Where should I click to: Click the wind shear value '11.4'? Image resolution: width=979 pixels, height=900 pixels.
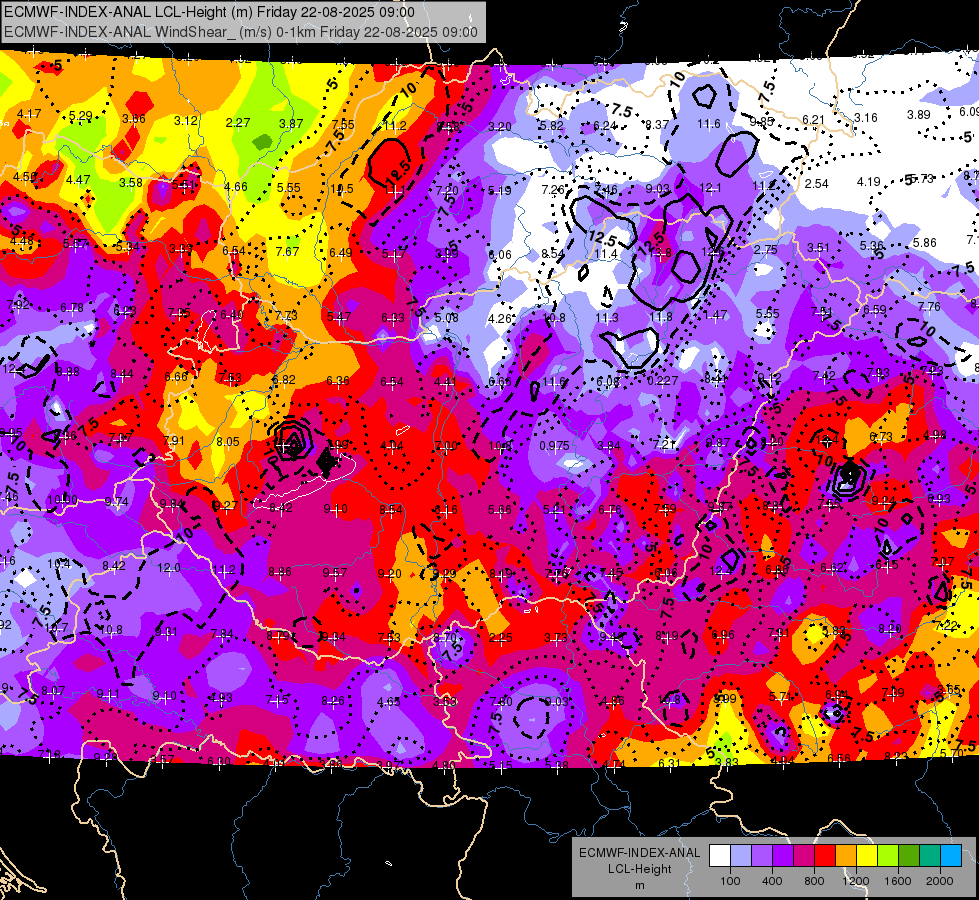pyautogui.click(x=606, y=254)
